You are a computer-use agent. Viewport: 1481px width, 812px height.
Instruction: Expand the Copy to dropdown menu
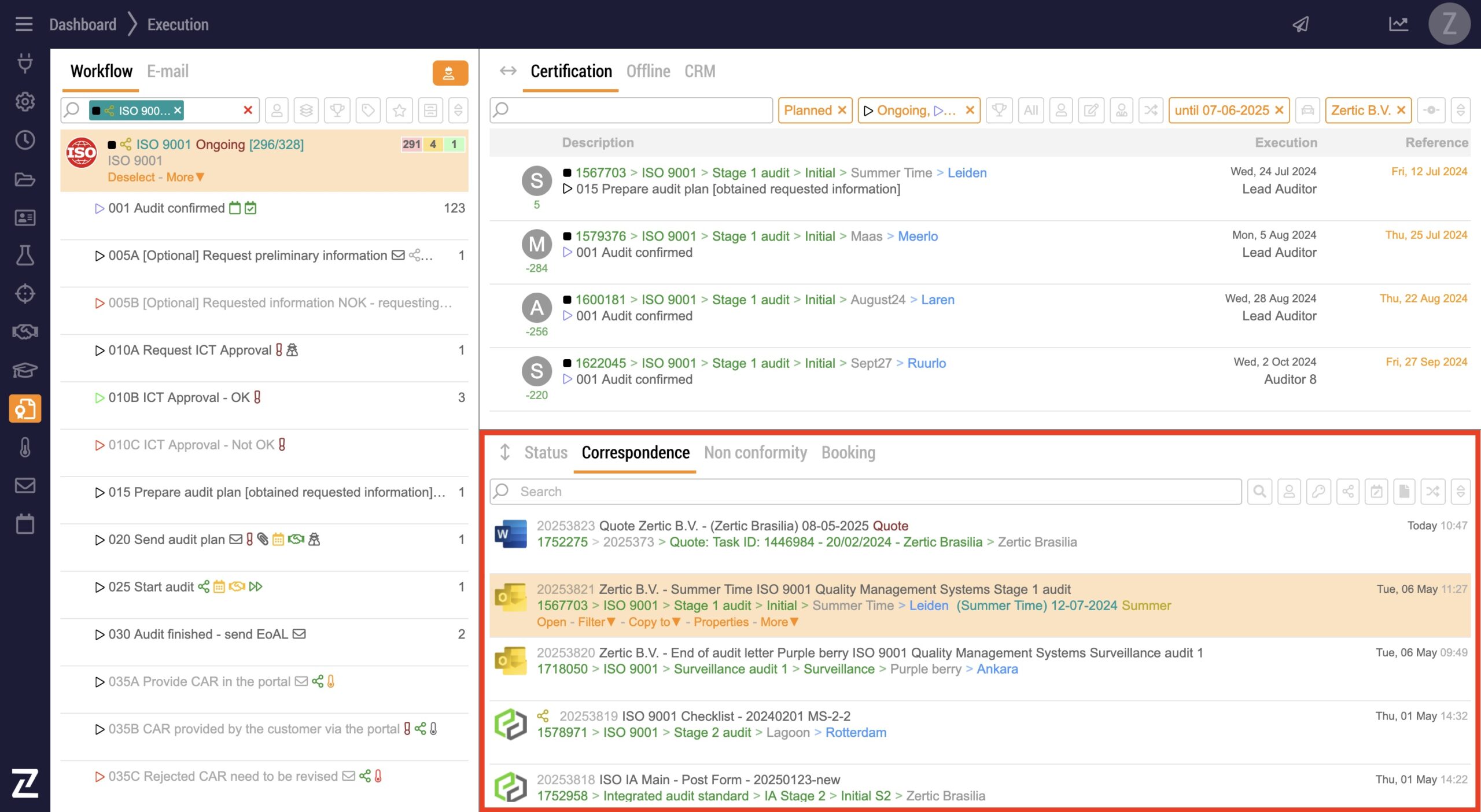654,622
